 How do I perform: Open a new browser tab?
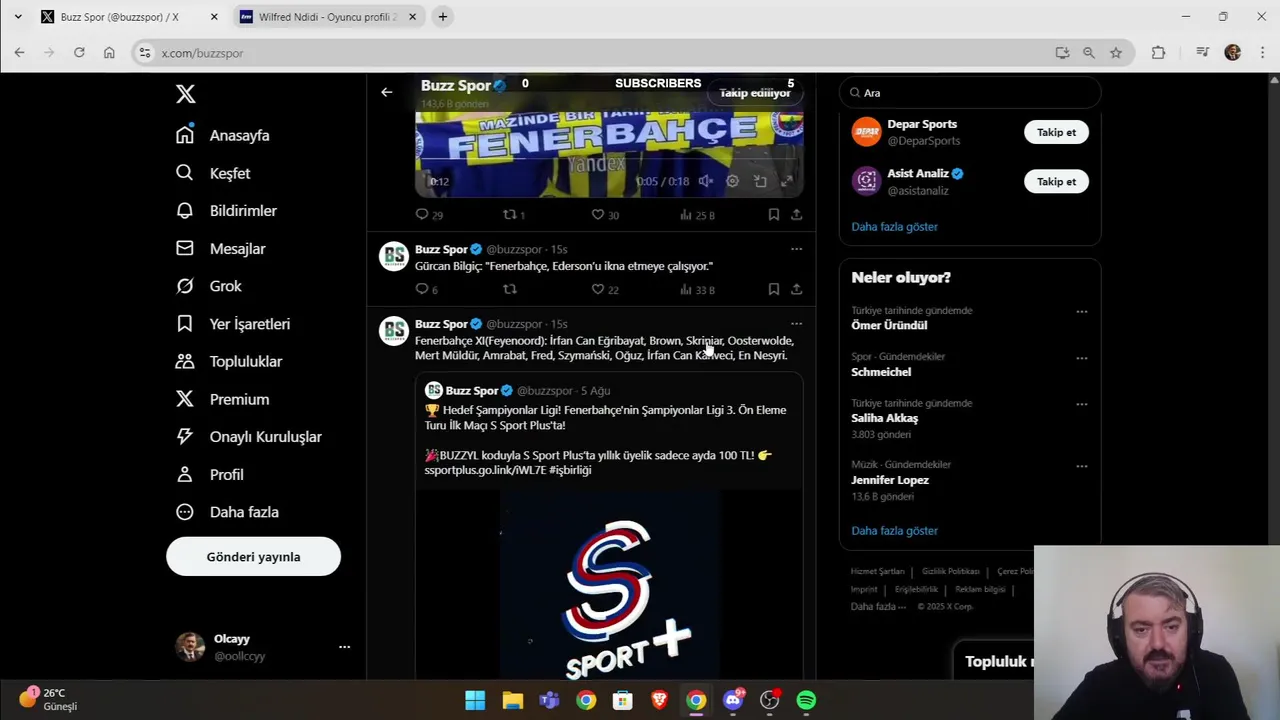(x=443, y=17)
